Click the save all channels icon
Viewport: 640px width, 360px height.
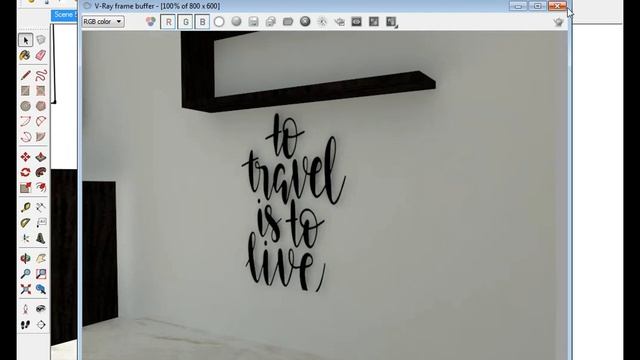(271, 22)
